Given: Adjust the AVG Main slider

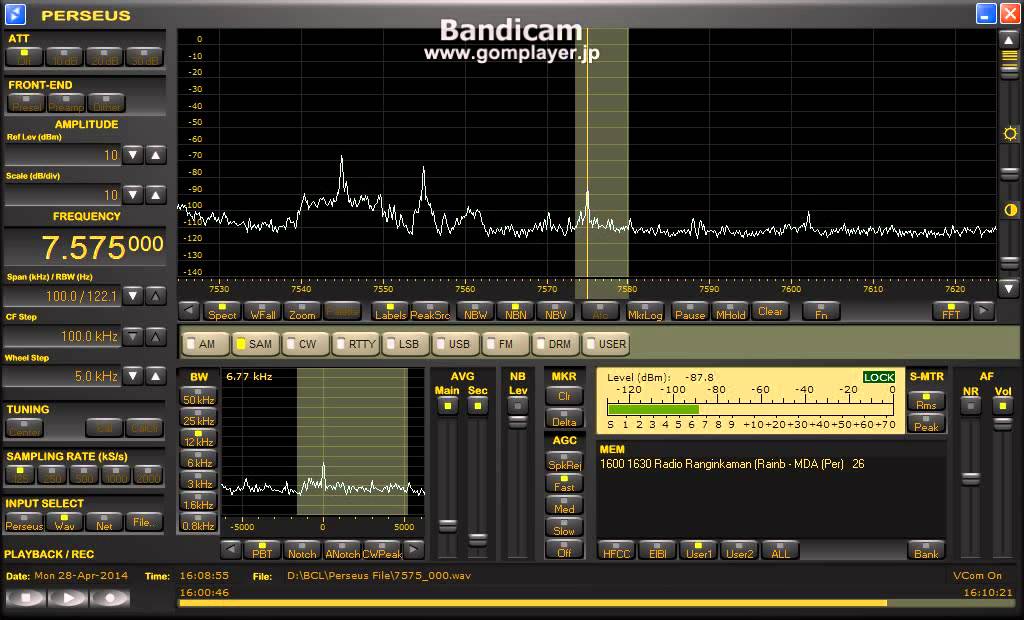Looking at the screenshot, I should click(447, 525).
